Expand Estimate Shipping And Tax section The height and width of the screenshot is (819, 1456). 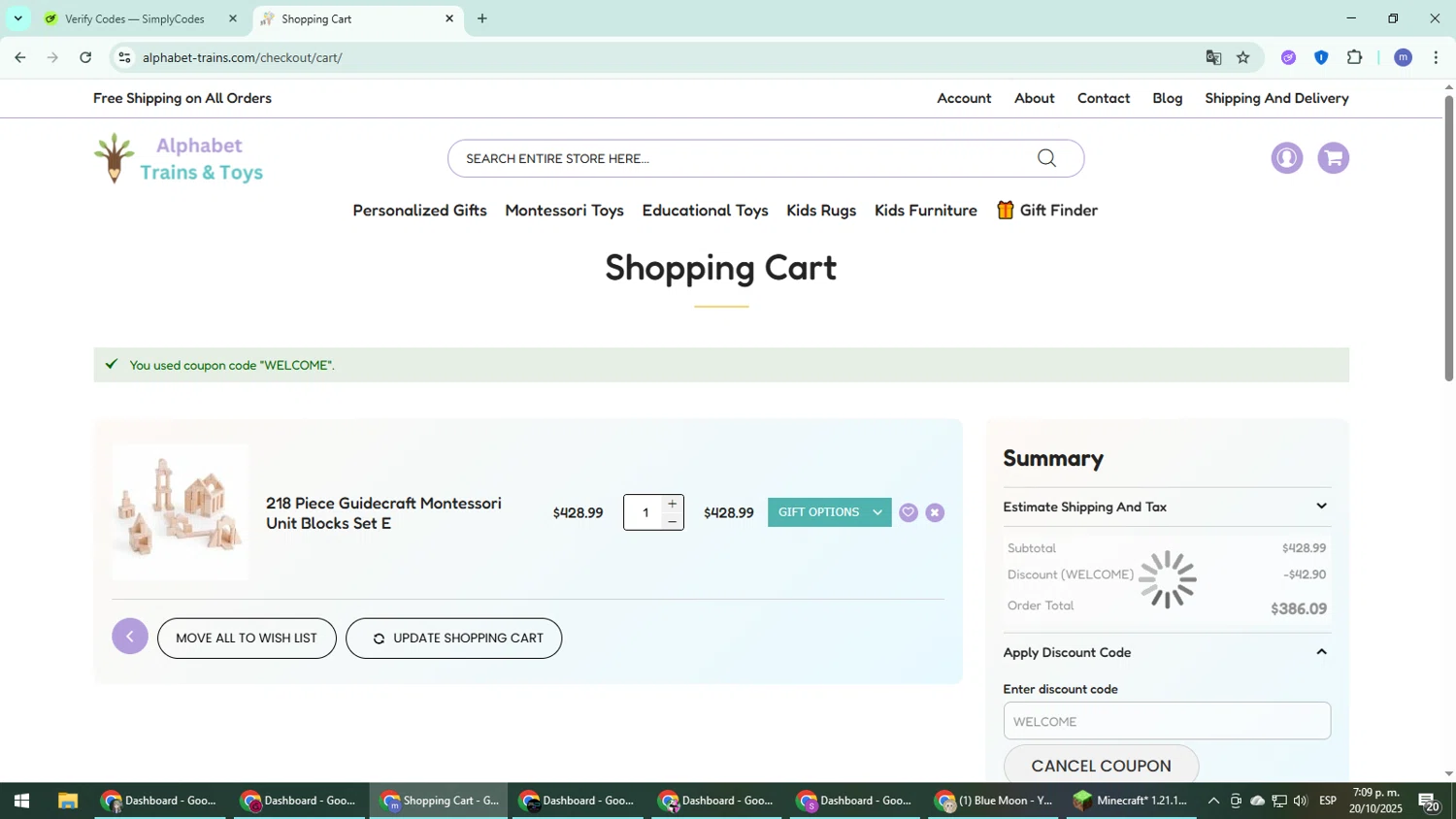pyautogui.click(x=1167, y=507)
